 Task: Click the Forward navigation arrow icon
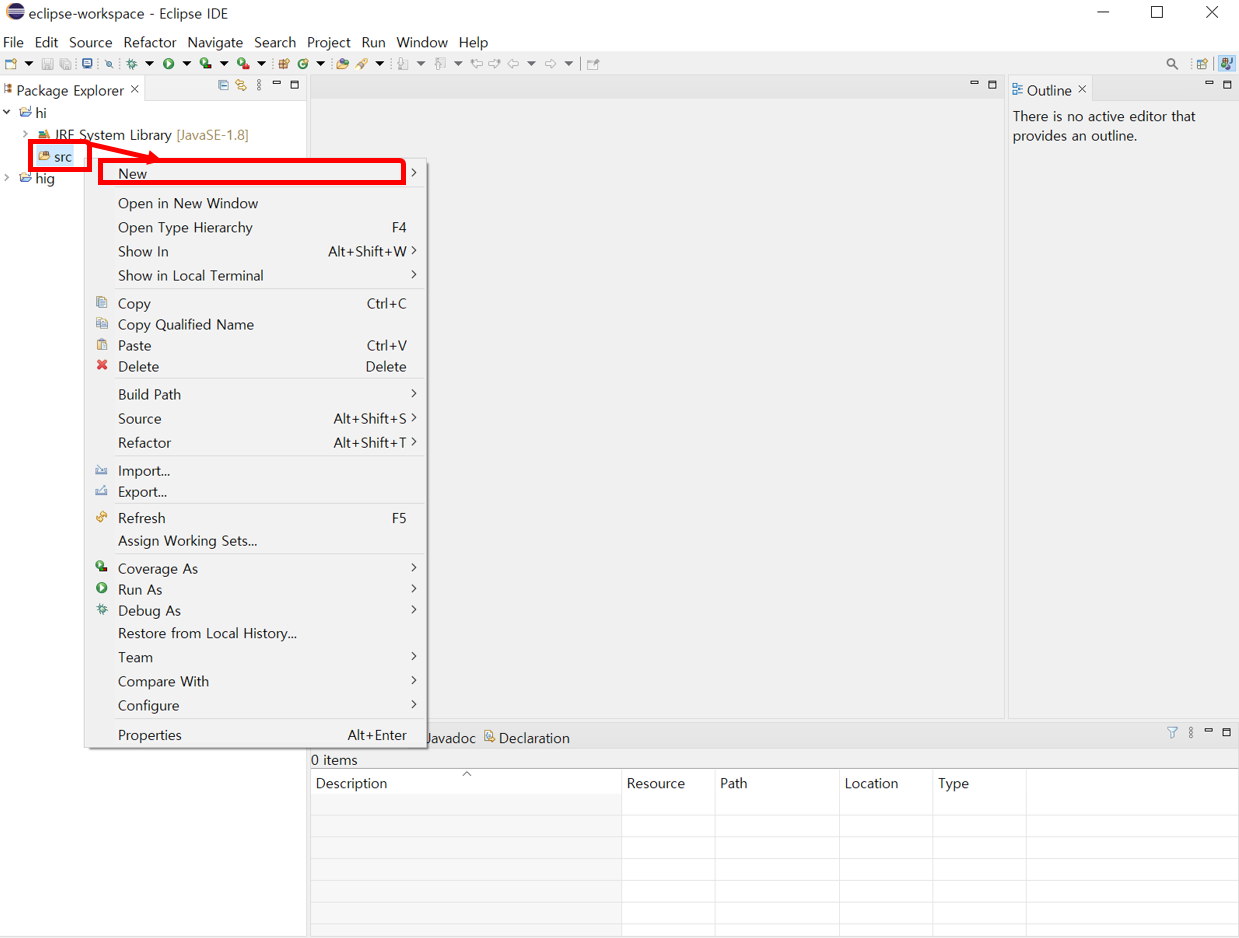pos(550,63)
